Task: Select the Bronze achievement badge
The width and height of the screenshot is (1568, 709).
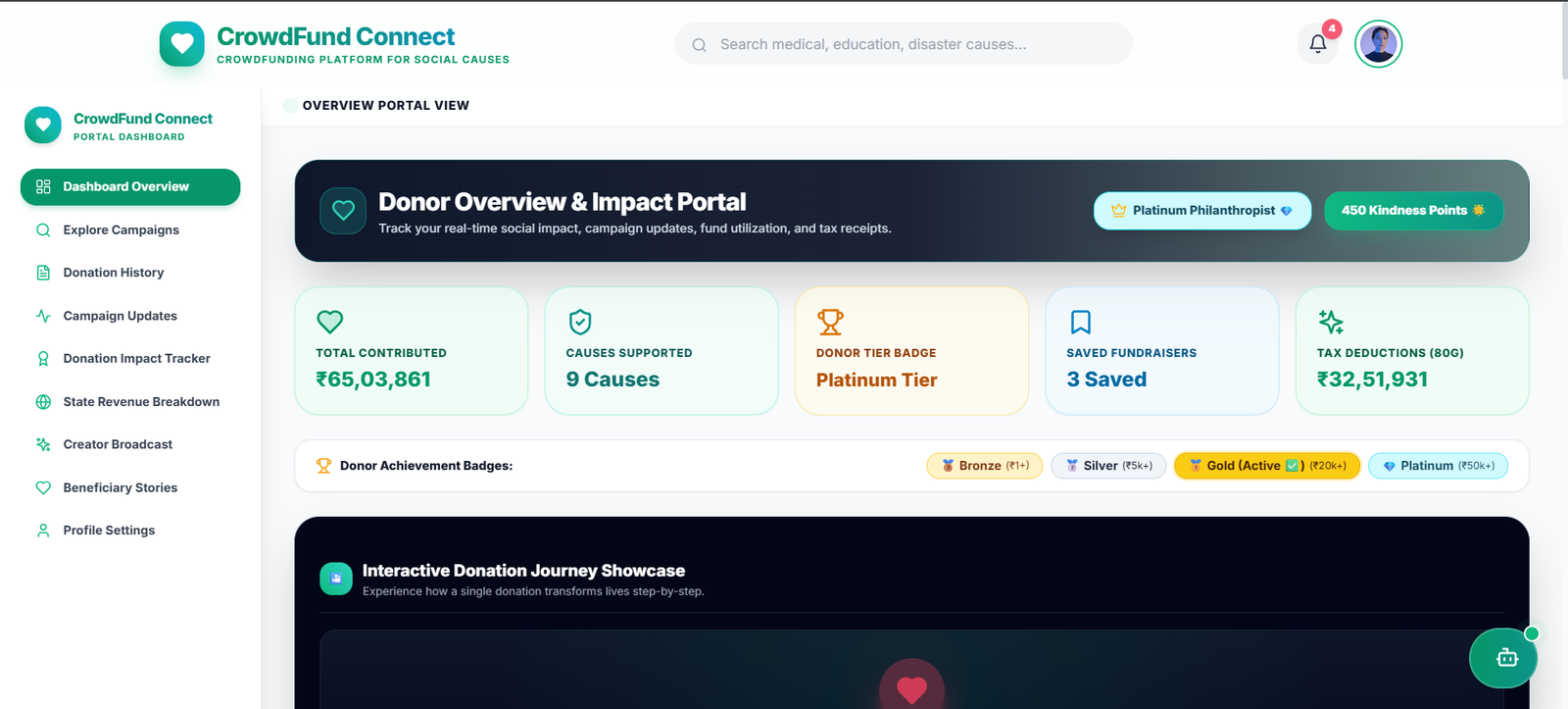Action: pos(985,466)
